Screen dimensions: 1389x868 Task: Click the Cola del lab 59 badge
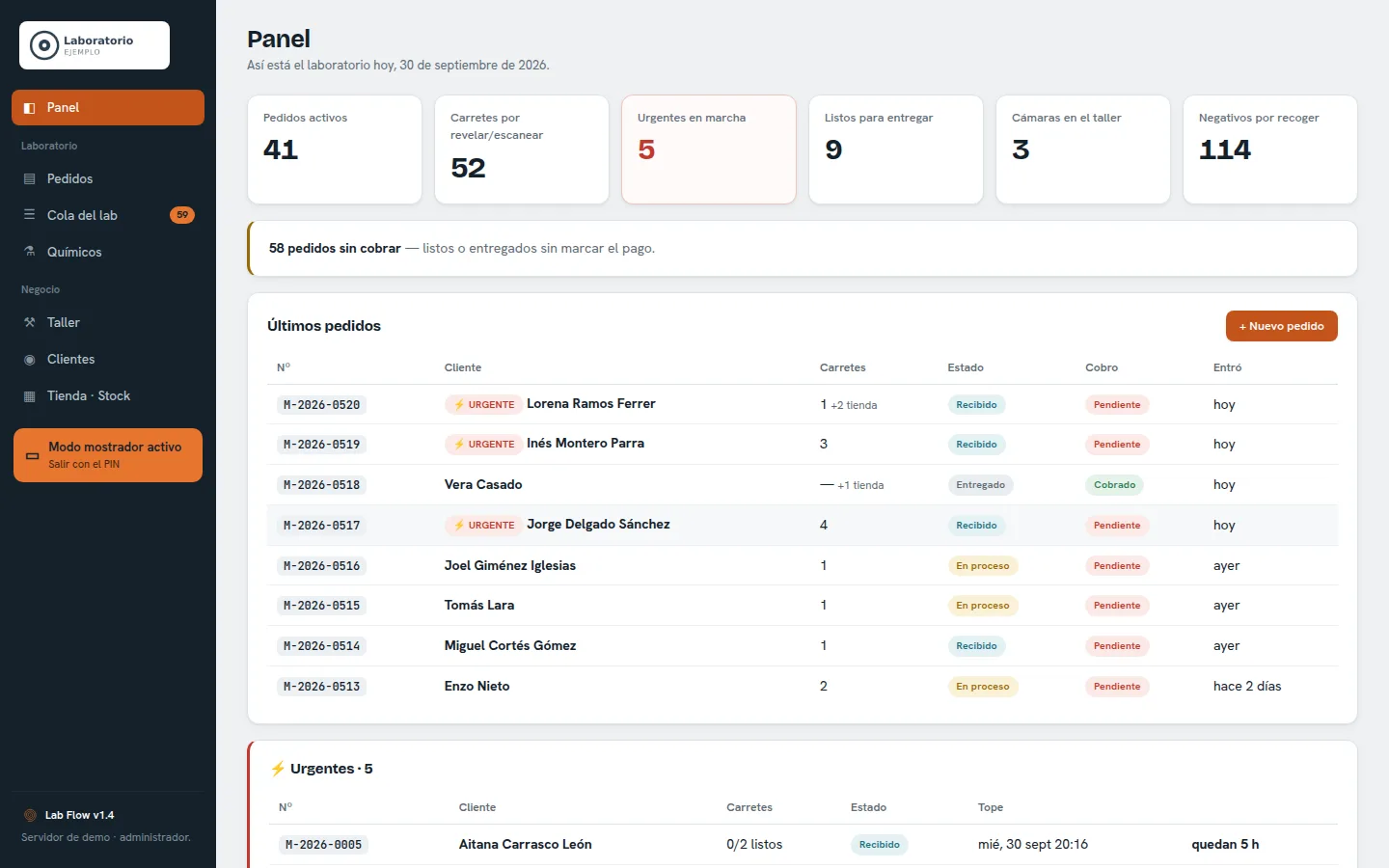[182, 215]
